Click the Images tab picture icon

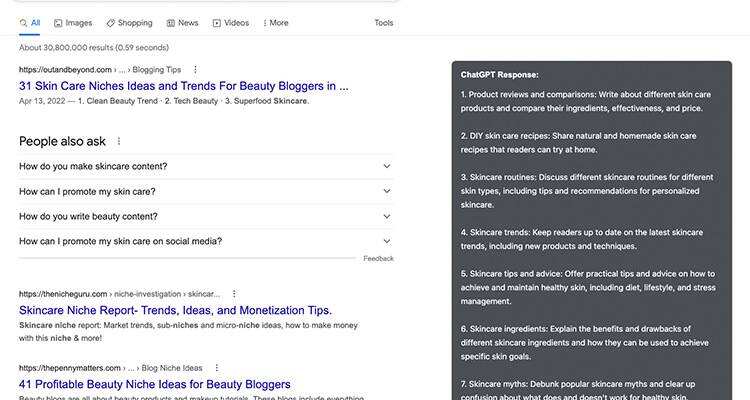[x=58, y=23]
